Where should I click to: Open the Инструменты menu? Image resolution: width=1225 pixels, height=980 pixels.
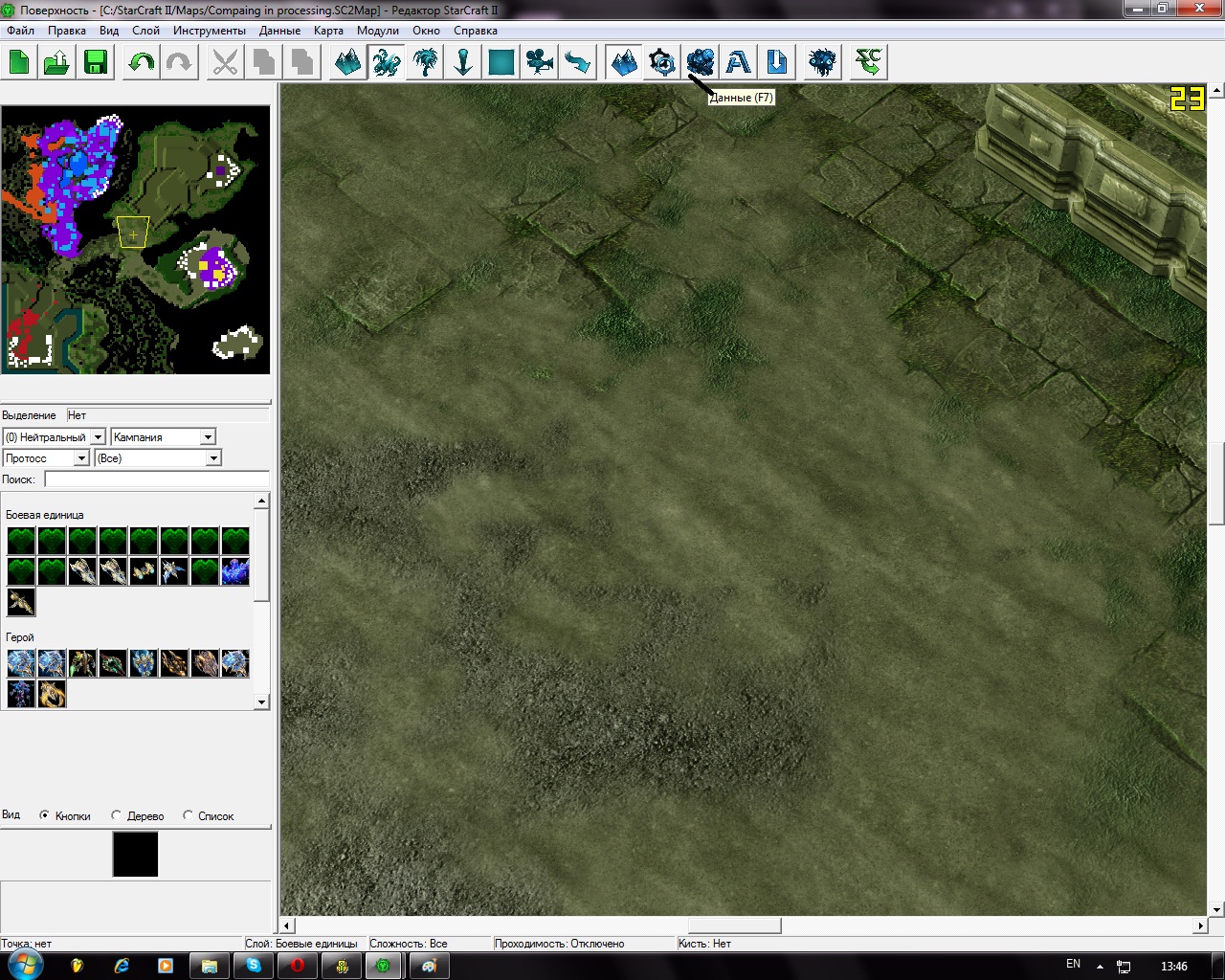coord(210,31)
